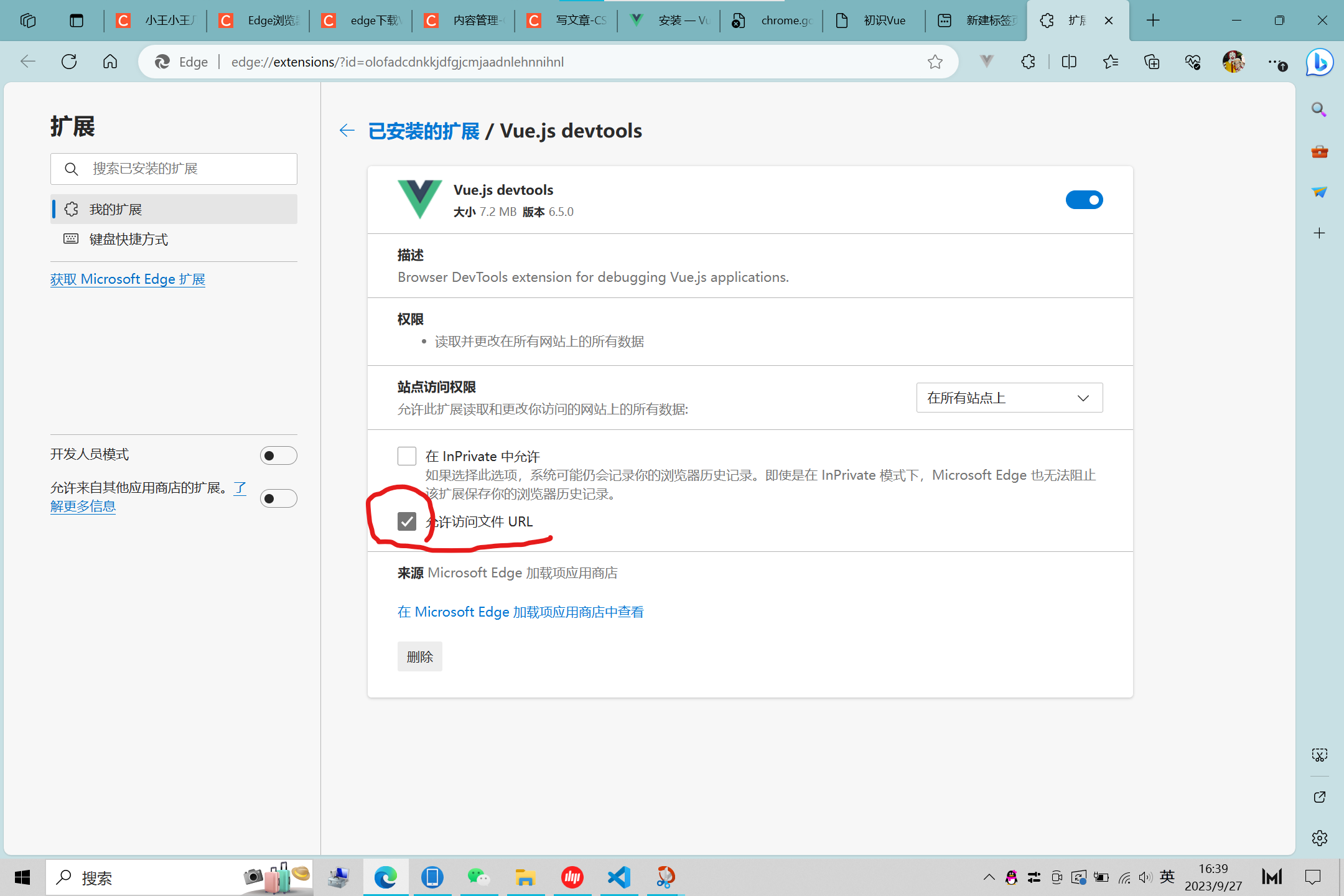The image size is (1344, 896).
Task: Add a new sidebar app with plus
Action: pyautogui.click(x=1319, y=233)
